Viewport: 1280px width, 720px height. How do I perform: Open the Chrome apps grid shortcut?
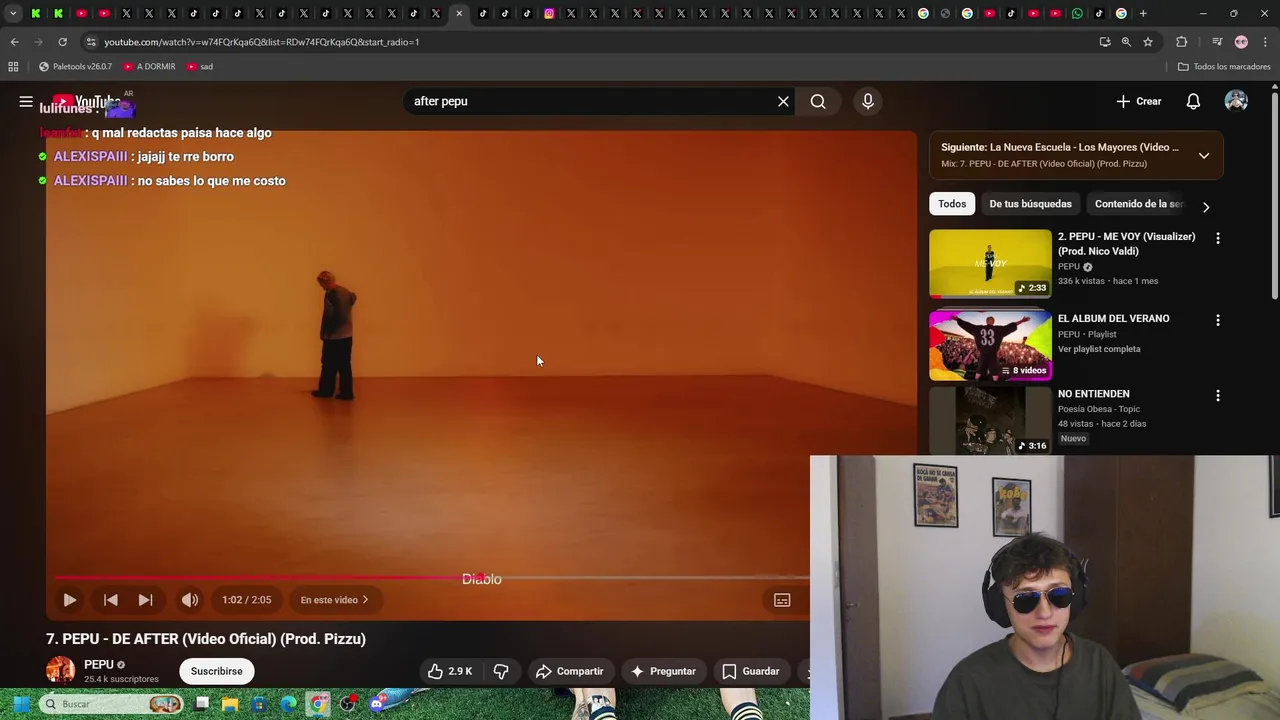pos(13,67)
